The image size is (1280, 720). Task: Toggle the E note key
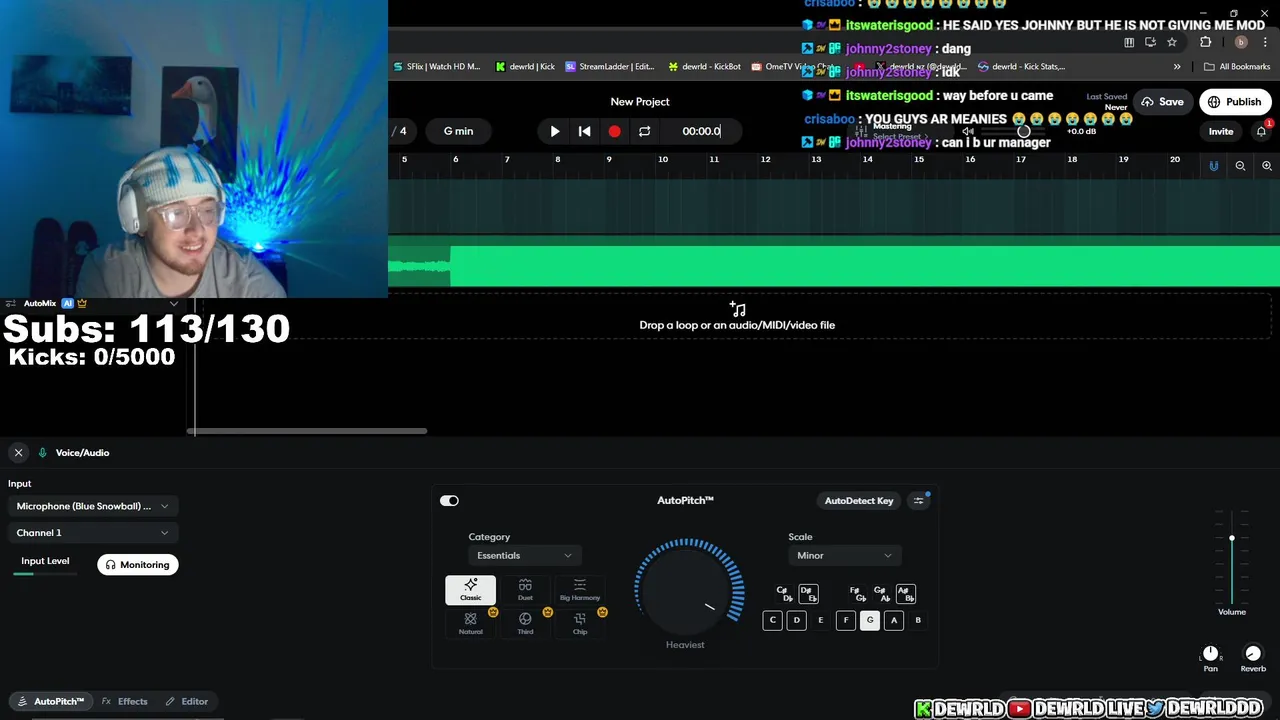[821, 620]
